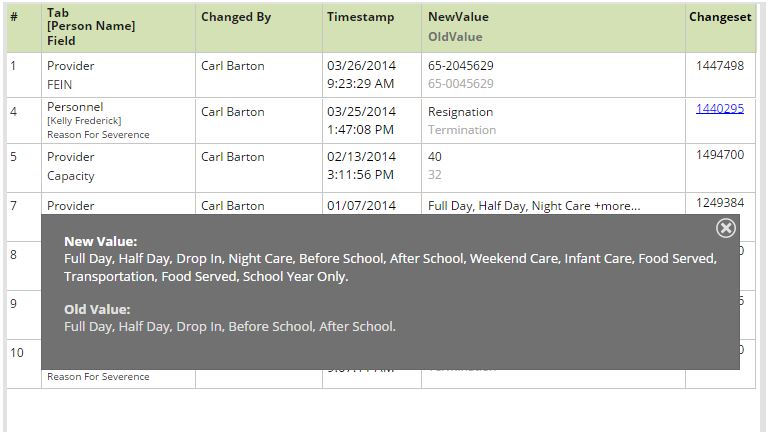Viewport: 769px width, 432px height.
Task: Click the Provider Capacity field cell
Action: pyautogui.click(x=118, y=167)
